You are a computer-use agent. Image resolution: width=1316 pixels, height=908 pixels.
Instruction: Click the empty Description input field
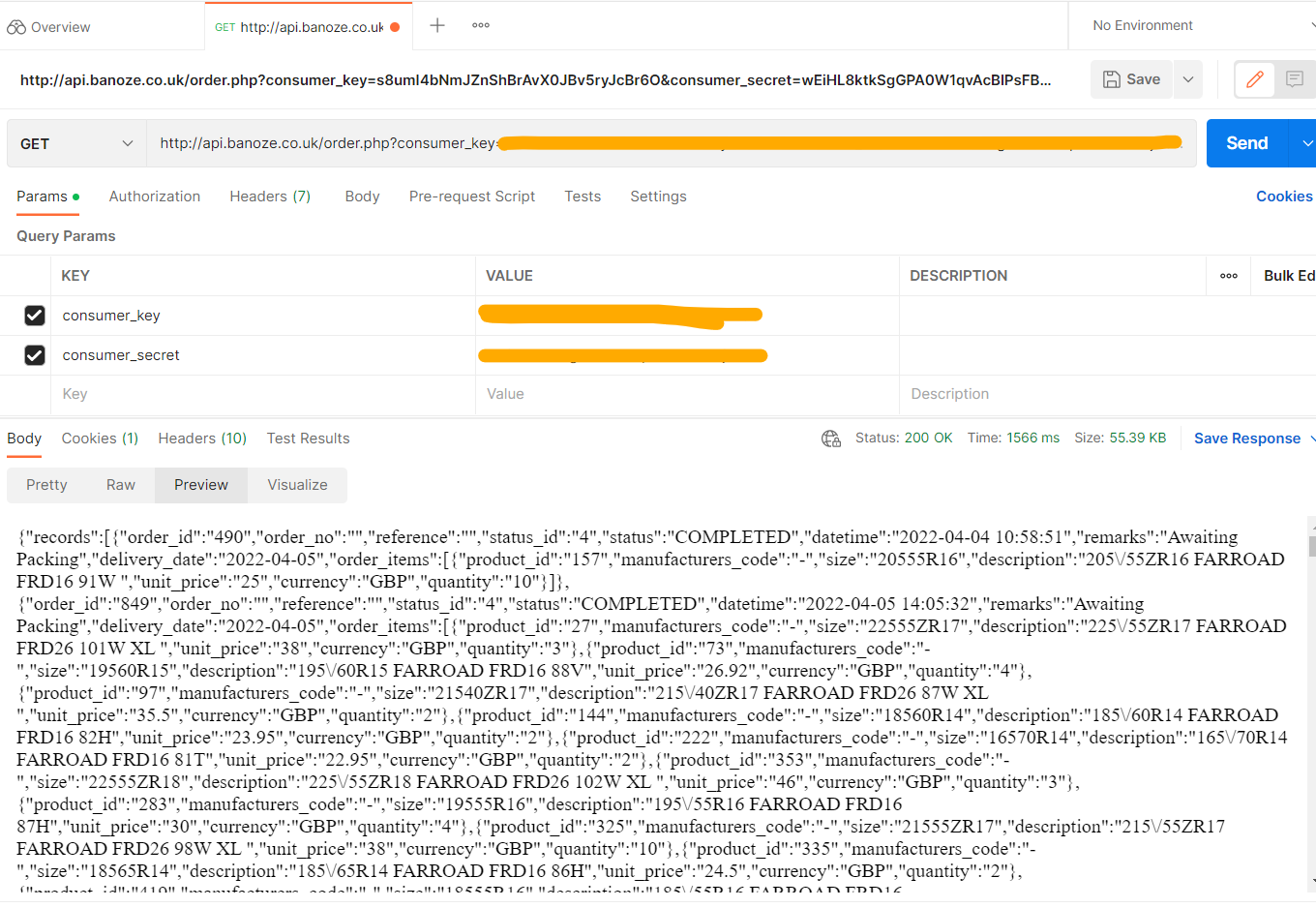click(1108, 394)
